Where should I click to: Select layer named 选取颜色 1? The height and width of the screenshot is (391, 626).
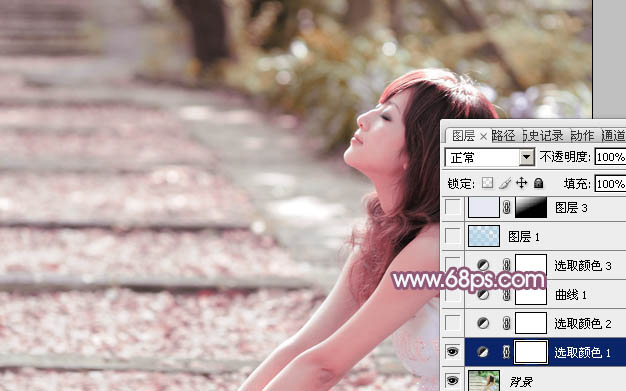(x=582, y=352)
